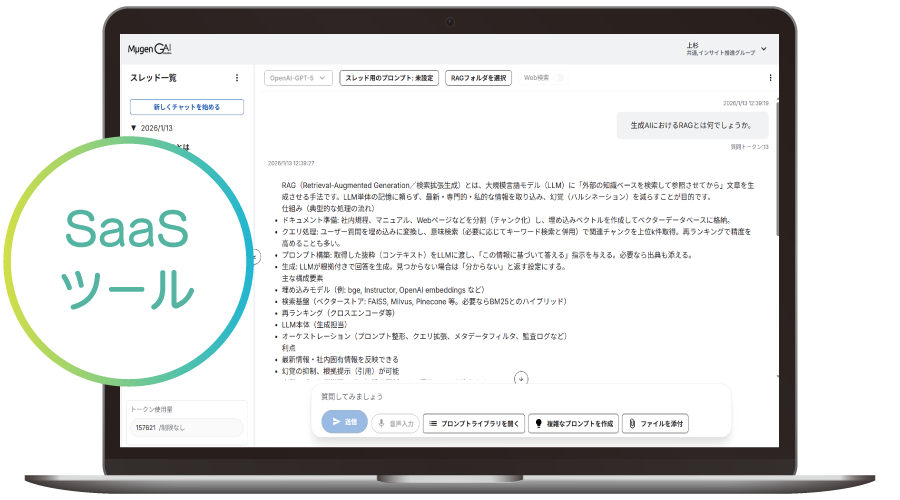The height and width of the screenshot is (500, 900).
Task: Open プロンプトライブラリを開く
Action: tap(474, 424)
